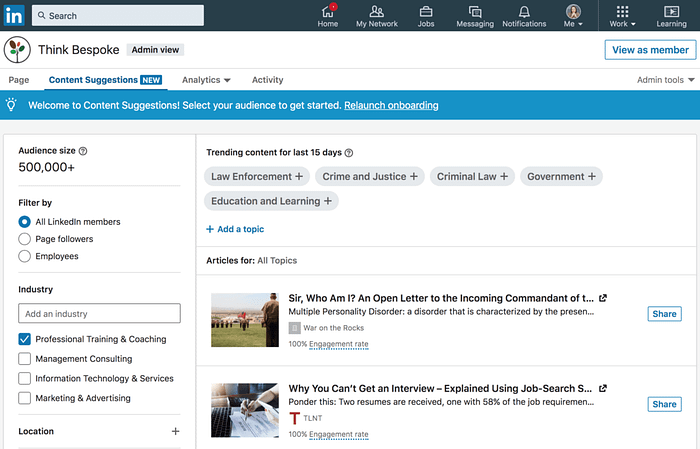Click View as member button

[x=650, y=50]
